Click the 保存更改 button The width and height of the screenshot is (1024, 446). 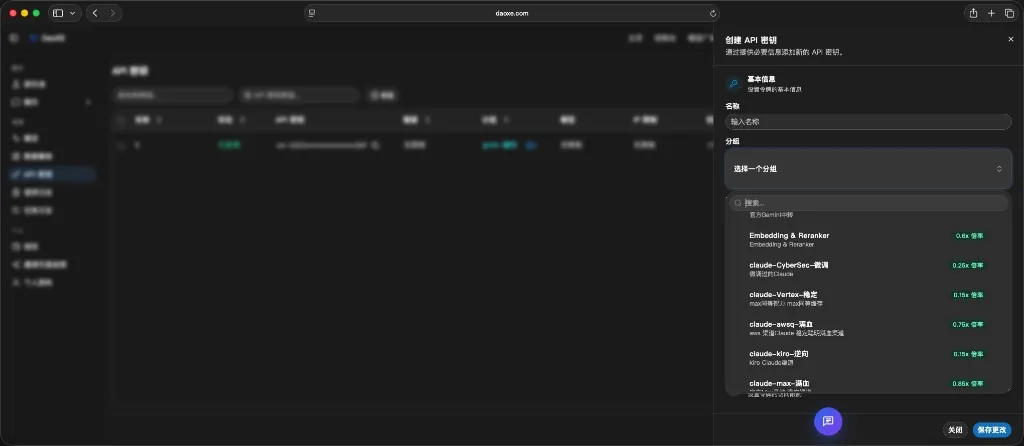tap(992, 430)
